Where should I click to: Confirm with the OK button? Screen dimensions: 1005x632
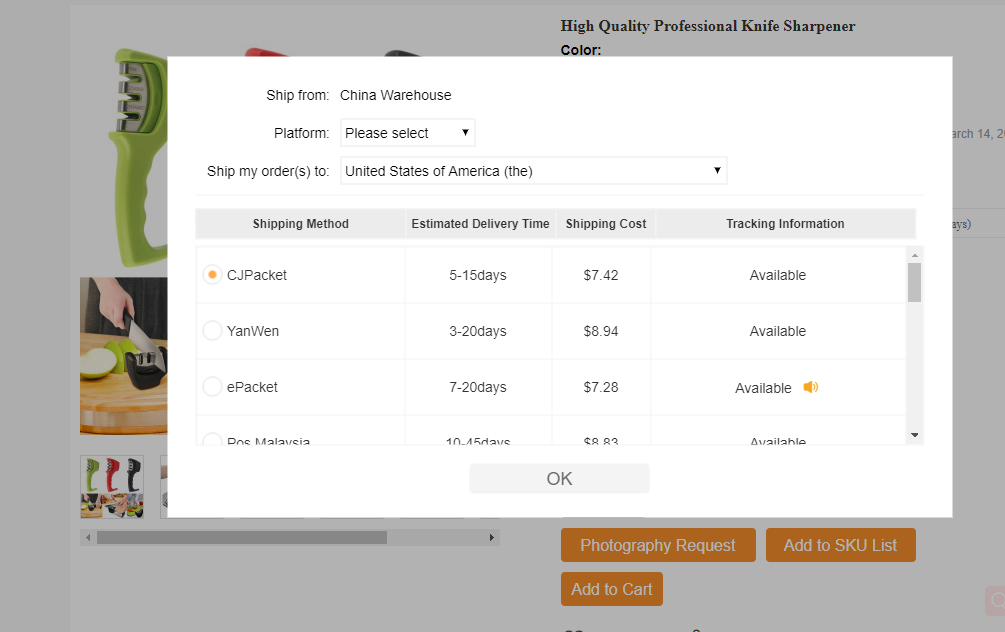(x=559, y=479)
